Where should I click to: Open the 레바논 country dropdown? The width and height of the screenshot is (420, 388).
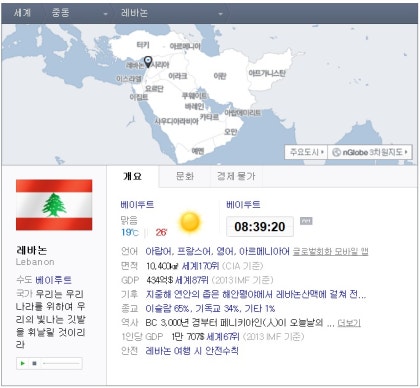point(171,13)
